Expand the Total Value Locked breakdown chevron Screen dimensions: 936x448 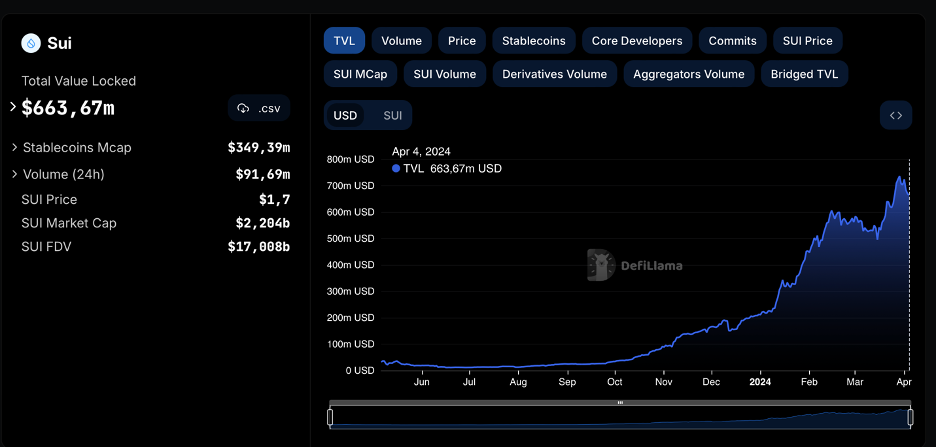click(13, 107)
